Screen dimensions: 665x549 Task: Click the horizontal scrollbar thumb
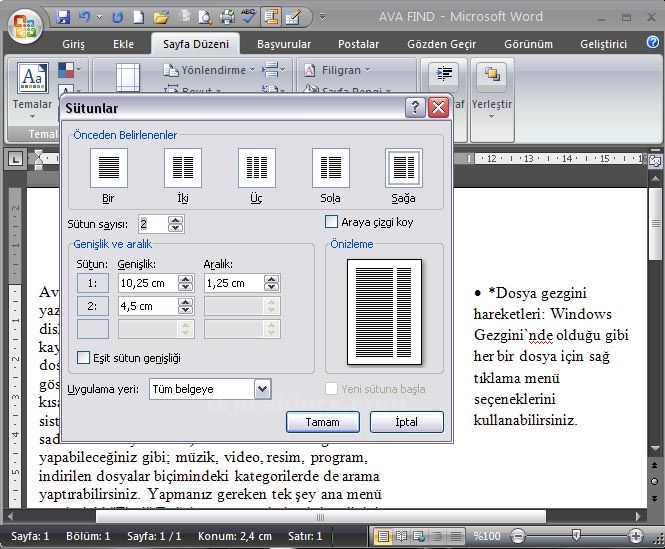(x=321, y=517)
